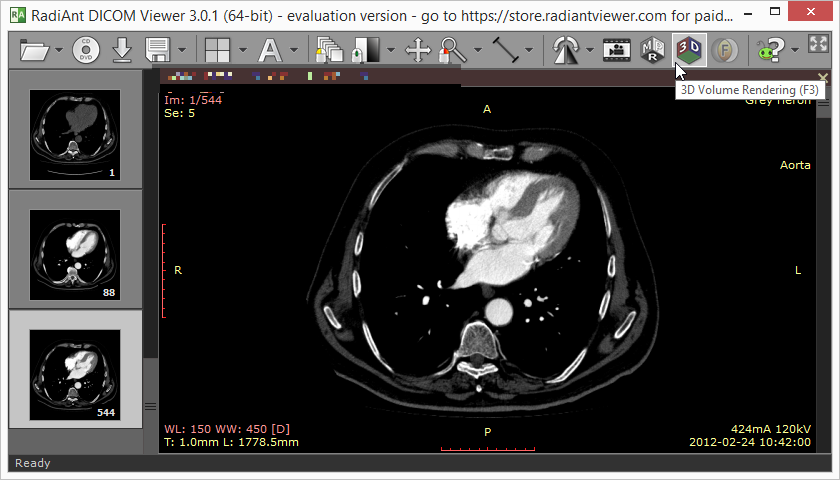Open the help ant icon
The image size is (840, 480).
(770, 50)
